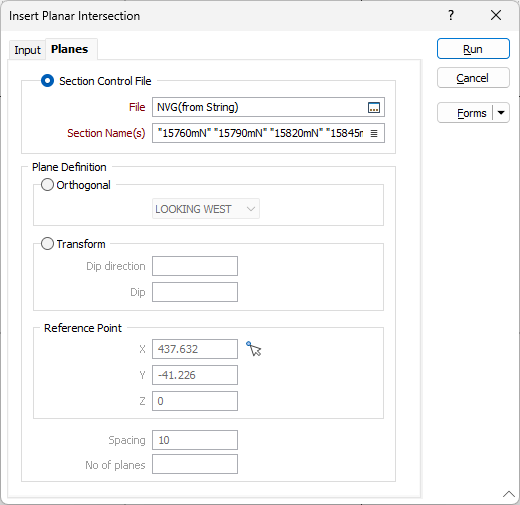Open the Section Name(s) list icon
The width and height of the screenshot is (520, 505).
pyautogui.click(x=374, y=133)
